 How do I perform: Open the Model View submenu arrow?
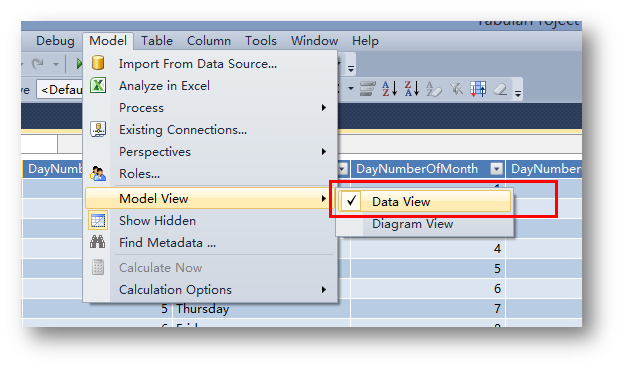(324, 198)
